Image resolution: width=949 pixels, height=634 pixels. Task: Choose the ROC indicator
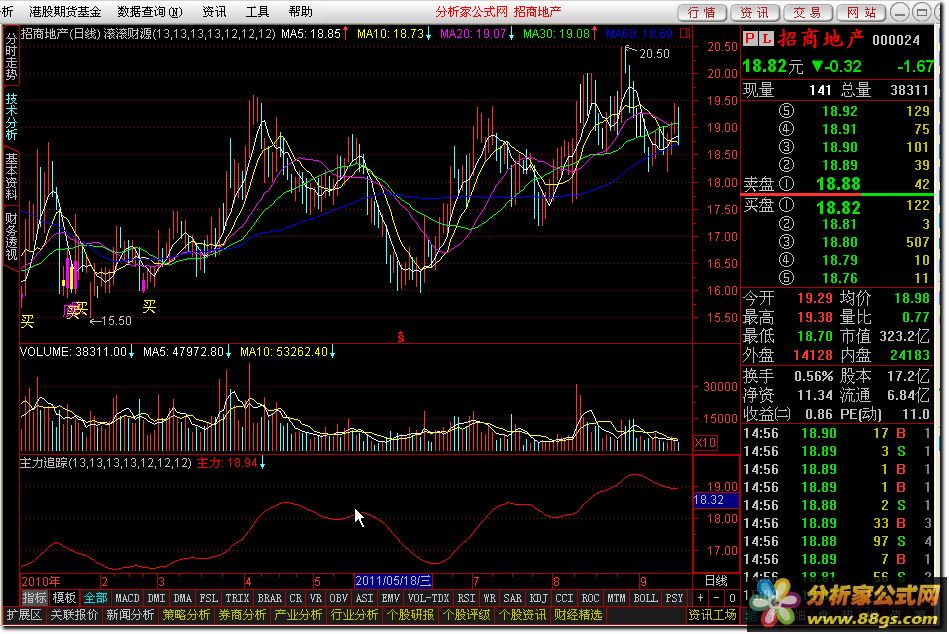(590, 598)
